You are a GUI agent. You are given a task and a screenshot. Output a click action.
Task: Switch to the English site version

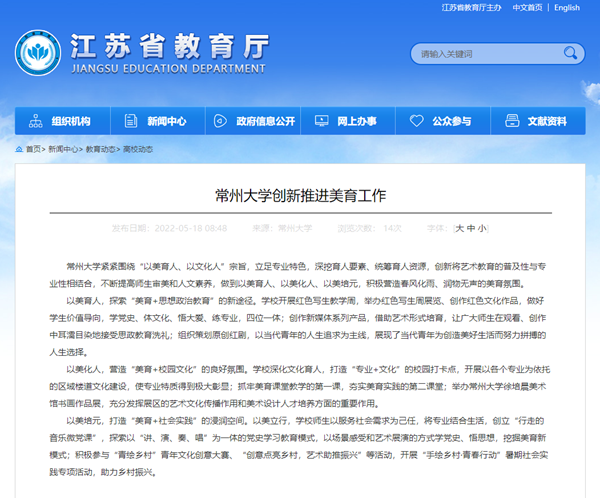coord(565,8)
